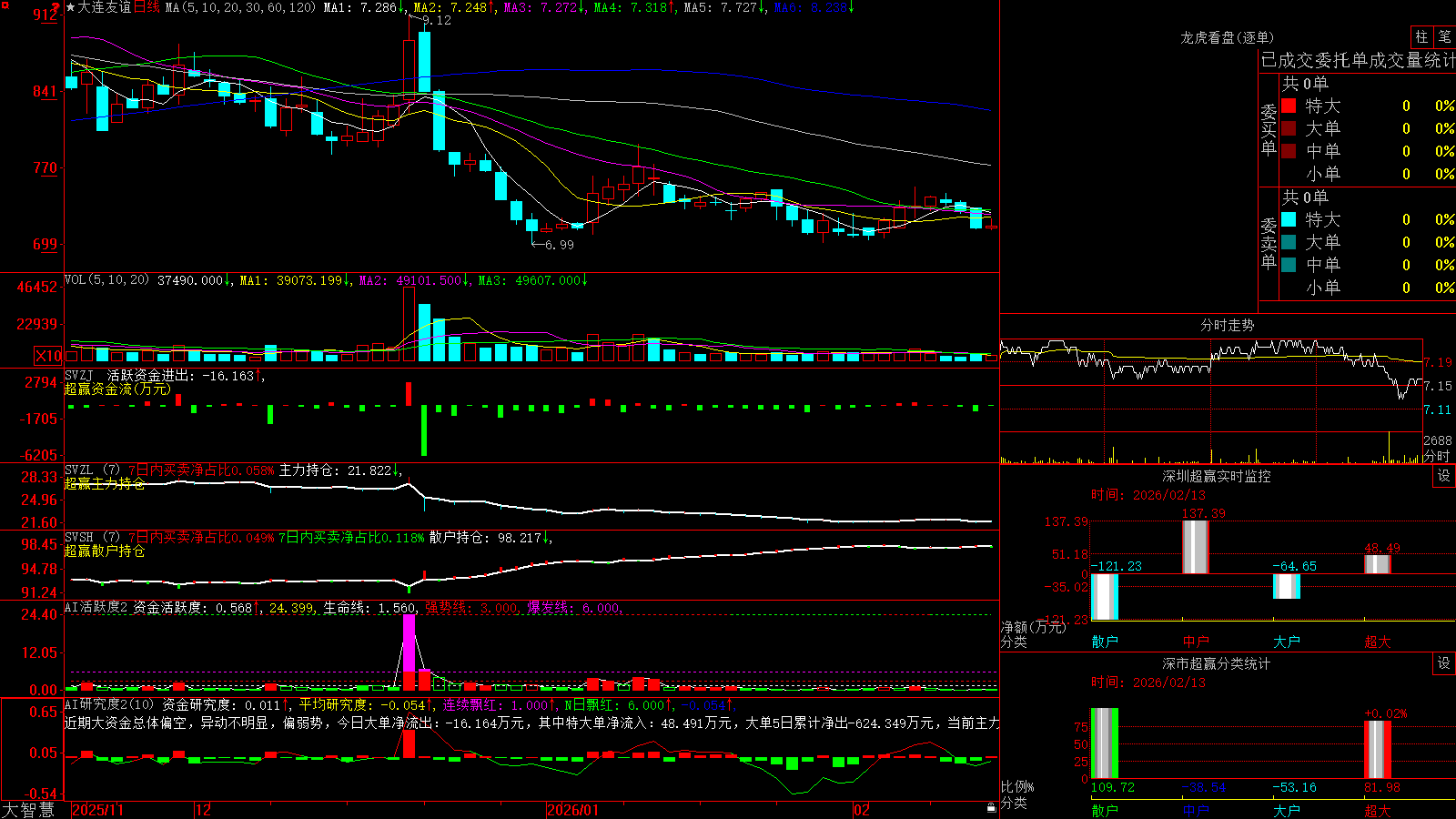
Task: Click the cyan 特大 sell-order color swatch
Action: click(1289, 219)
